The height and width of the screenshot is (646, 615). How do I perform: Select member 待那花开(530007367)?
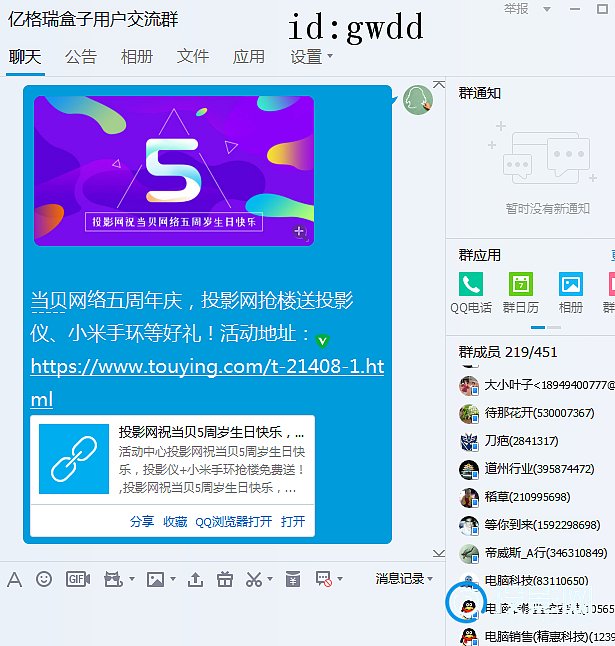(x=536, y=414)
